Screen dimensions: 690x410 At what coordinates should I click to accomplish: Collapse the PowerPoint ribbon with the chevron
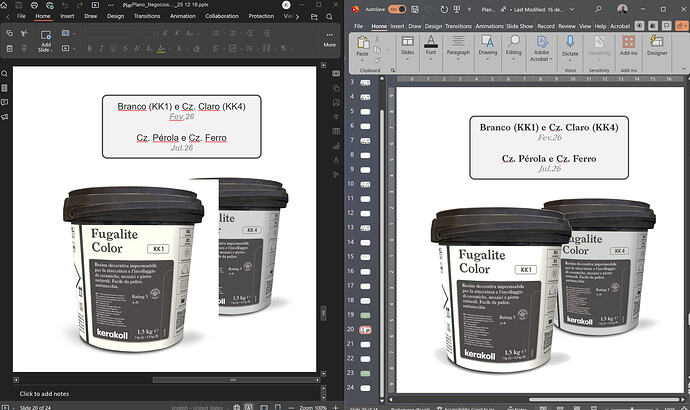(684, 68)
